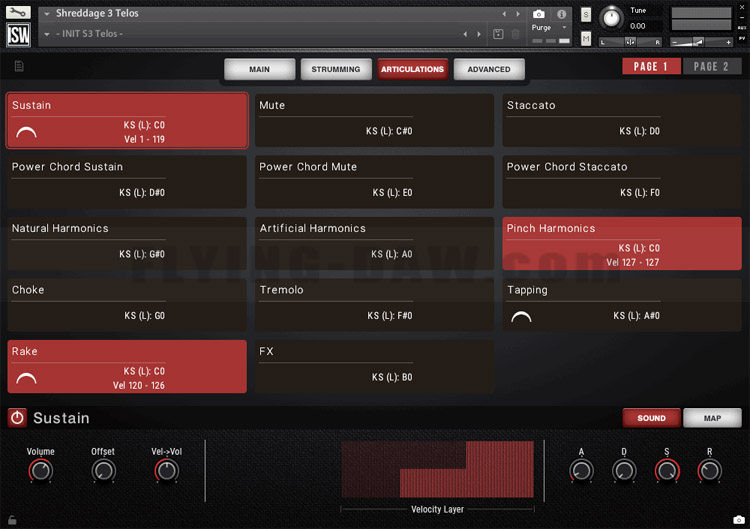Switch to the STRUMMING tab

click(336, 69)
